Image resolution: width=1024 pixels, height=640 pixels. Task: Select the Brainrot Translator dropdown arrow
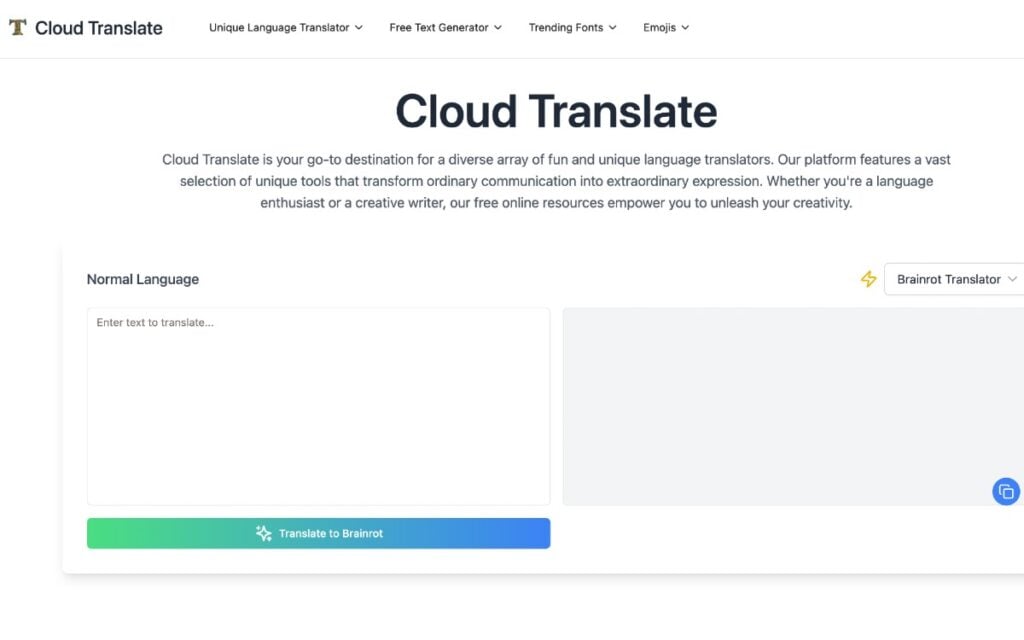[x=1013, y=280]
